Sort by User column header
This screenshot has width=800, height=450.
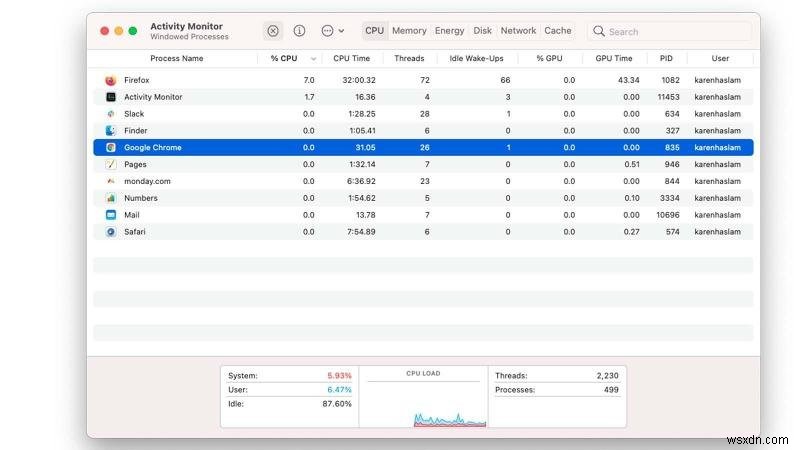(720, 58)
